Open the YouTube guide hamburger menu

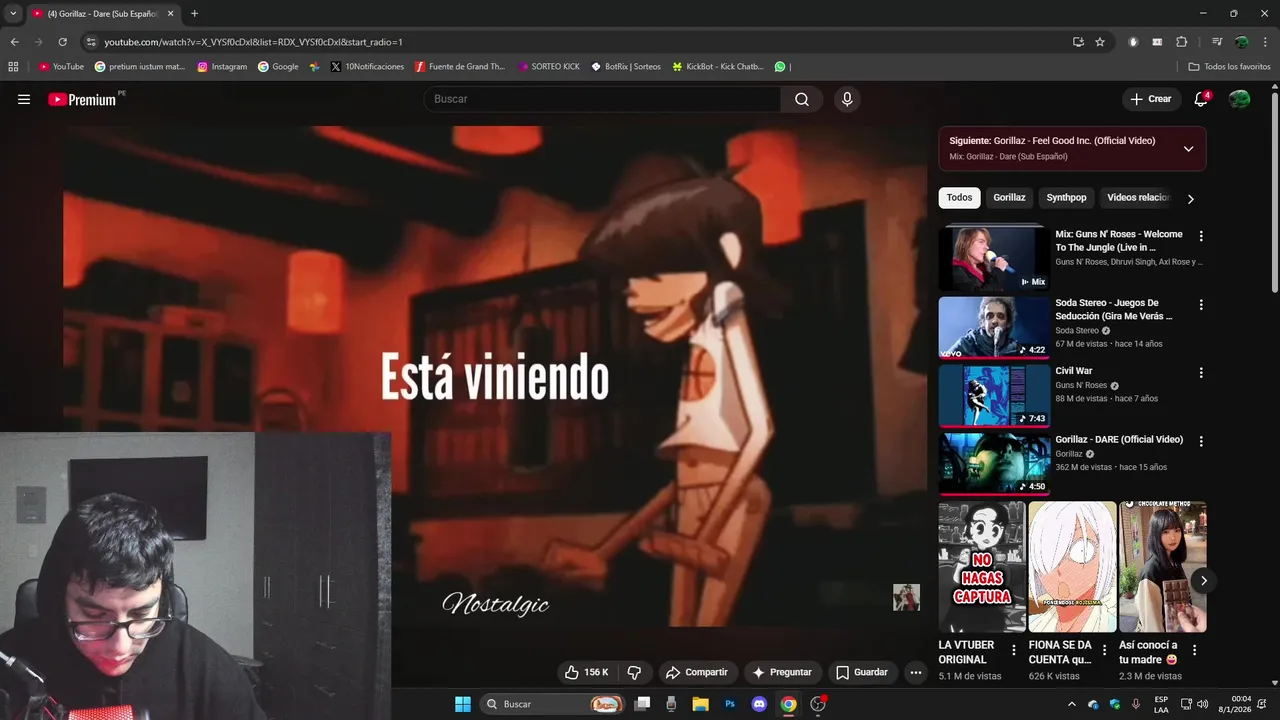pos(24,99)
